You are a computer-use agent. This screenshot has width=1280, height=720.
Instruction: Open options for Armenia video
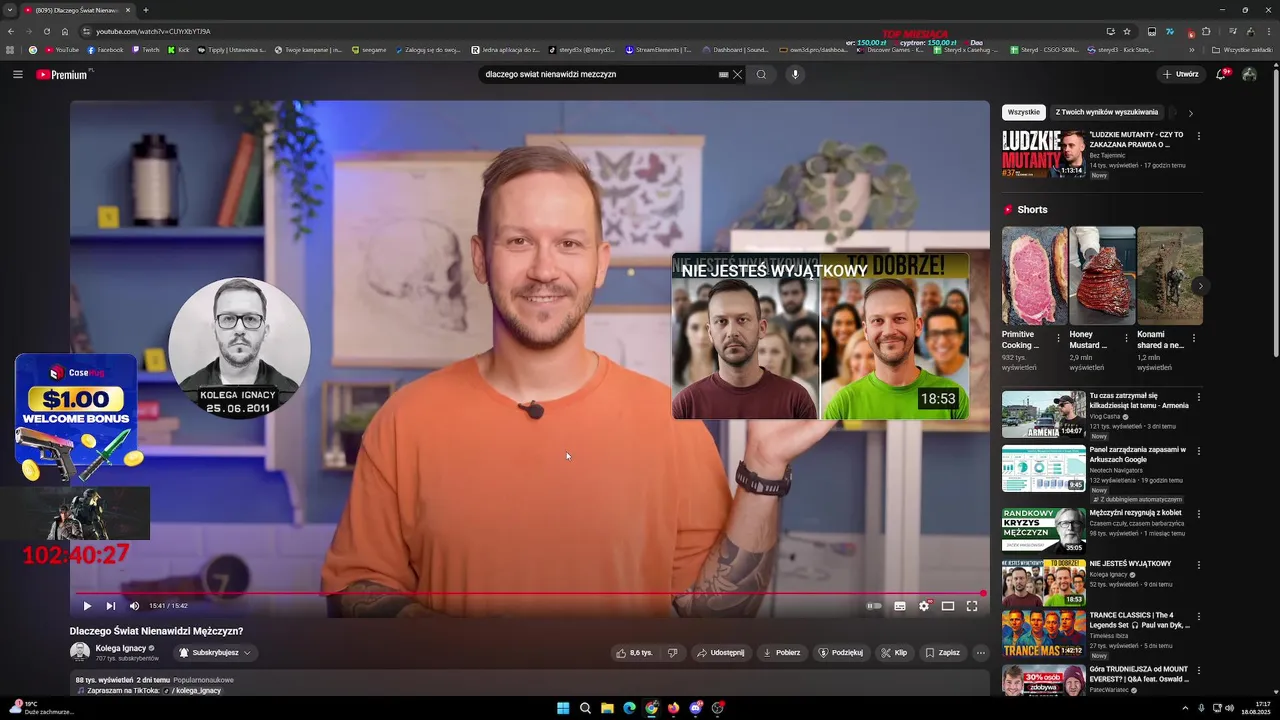click(x=1198, y=397)
